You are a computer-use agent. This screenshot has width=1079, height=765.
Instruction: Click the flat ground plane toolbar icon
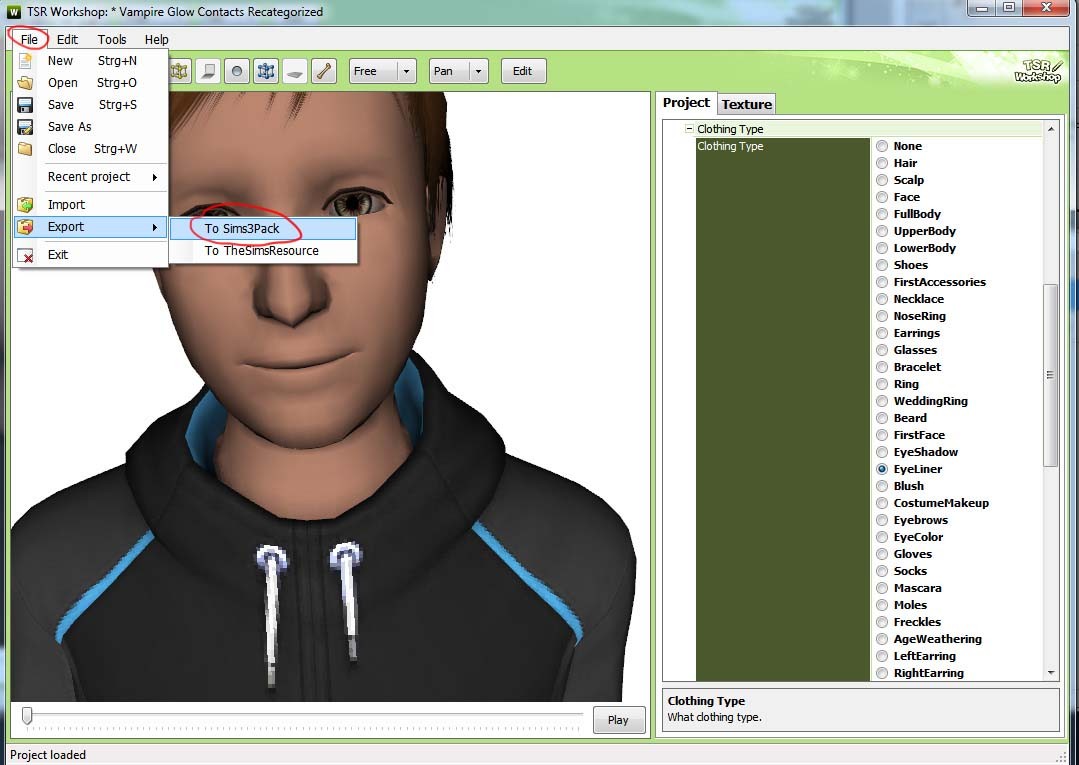point(295,71)
